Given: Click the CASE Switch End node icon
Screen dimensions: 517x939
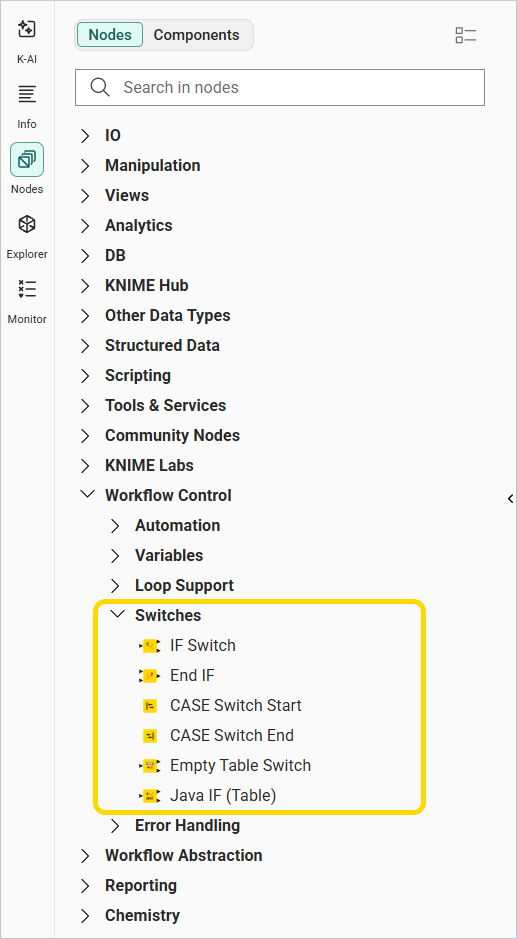Looking at the screenshot, I should tap(150, 735).
